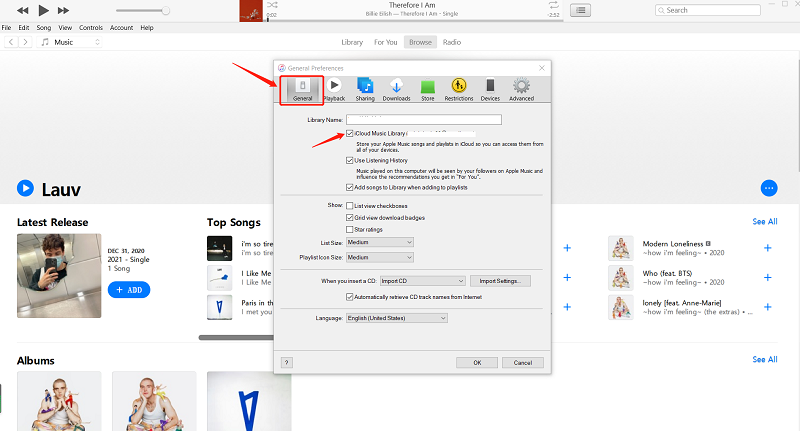Add Modern Loneliness with its plus icon
Screen dimensions: 800x431
tap(767, 248)
